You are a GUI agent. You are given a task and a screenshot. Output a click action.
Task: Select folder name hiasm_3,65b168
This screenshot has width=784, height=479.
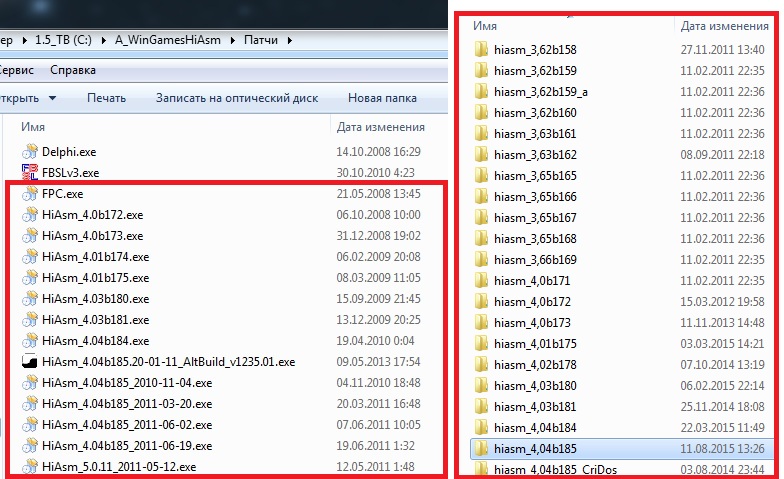pos(535,238)
